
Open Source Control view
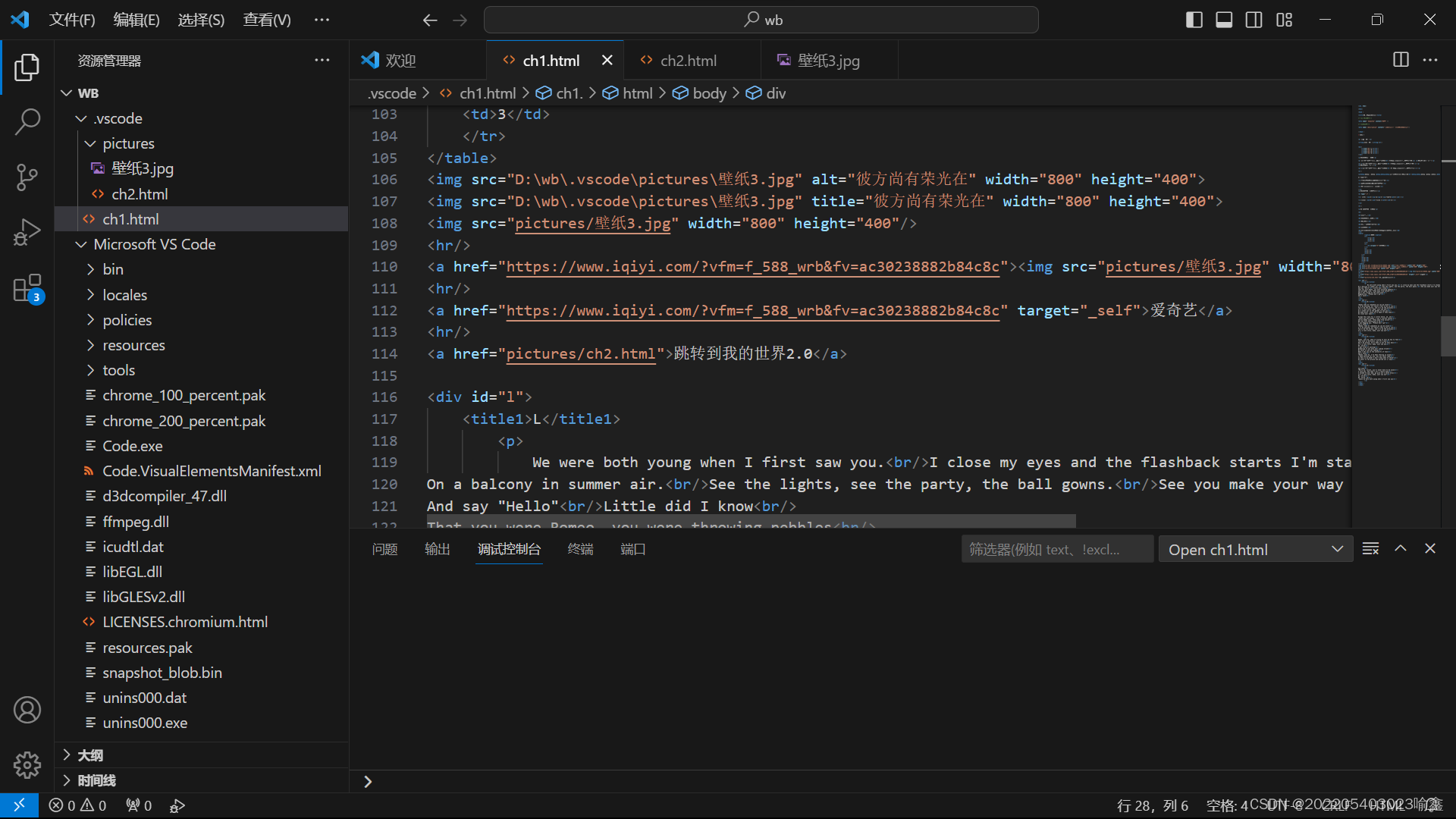27,177
